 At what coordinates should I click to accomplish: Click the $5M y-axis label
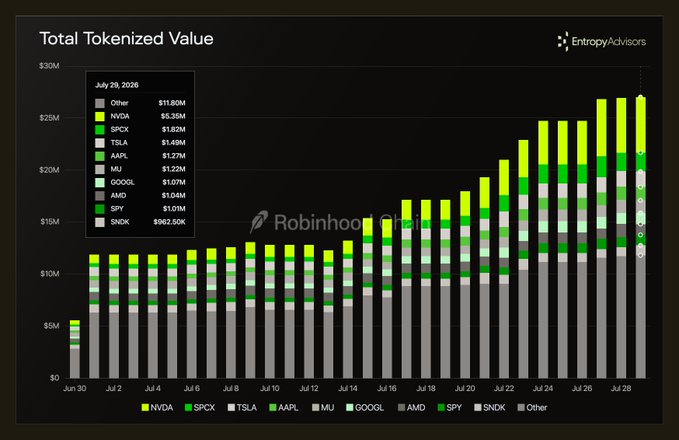point(52,326)
